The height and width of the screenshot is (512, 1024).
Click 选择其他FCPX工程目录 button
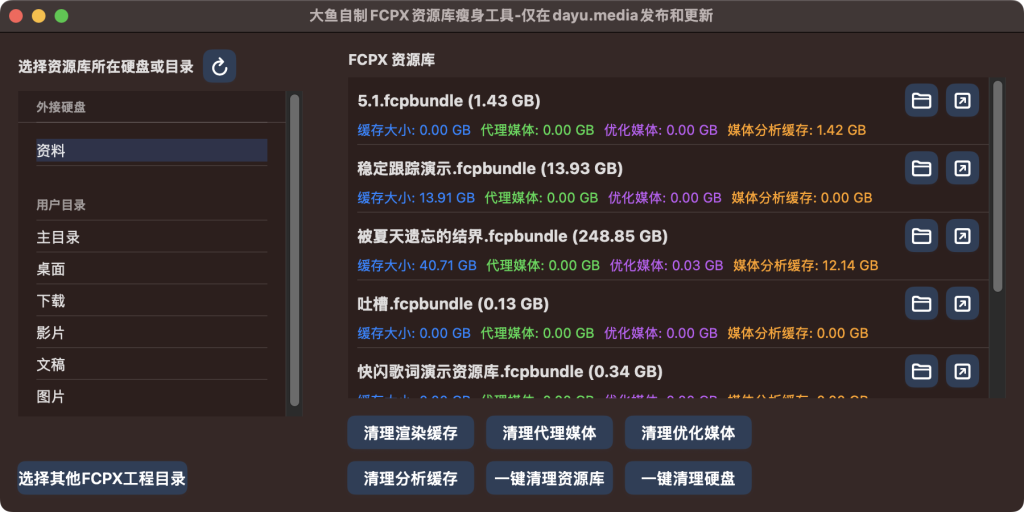tap(103, 478)
